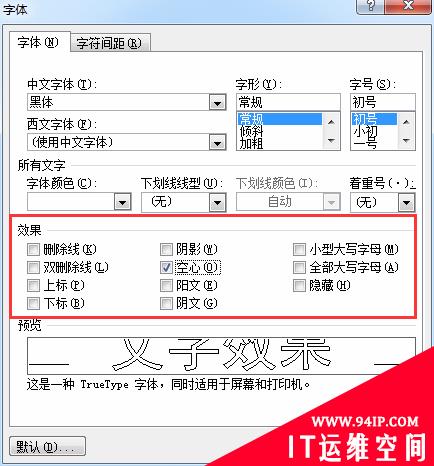Toggle 小型大写字母 small caps checkbox
Viewport: 434px width, 466px height.
pos(299,249)
